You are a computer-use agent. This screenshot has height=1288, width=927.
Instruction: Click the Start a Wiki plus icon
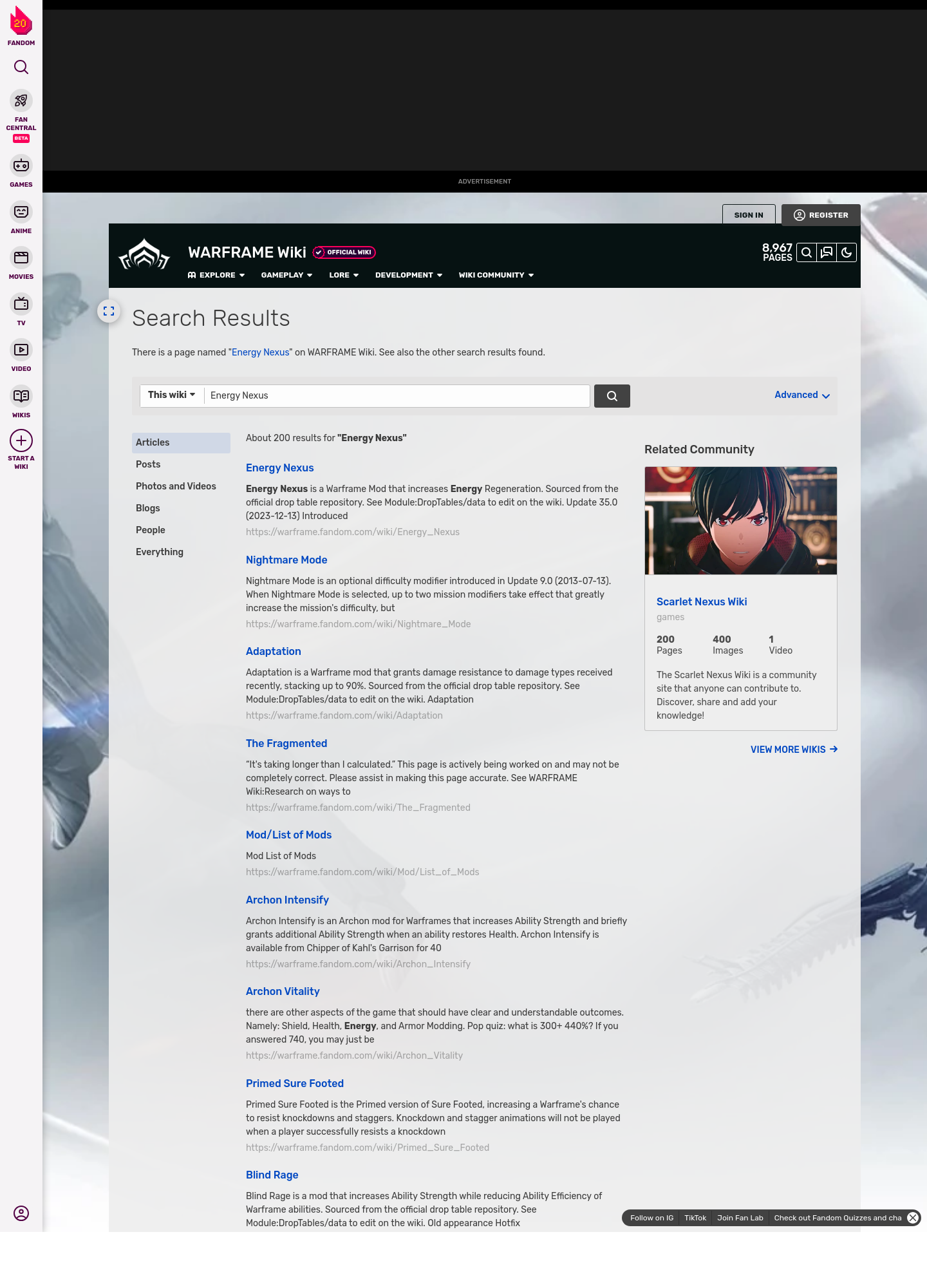[21, 440]
